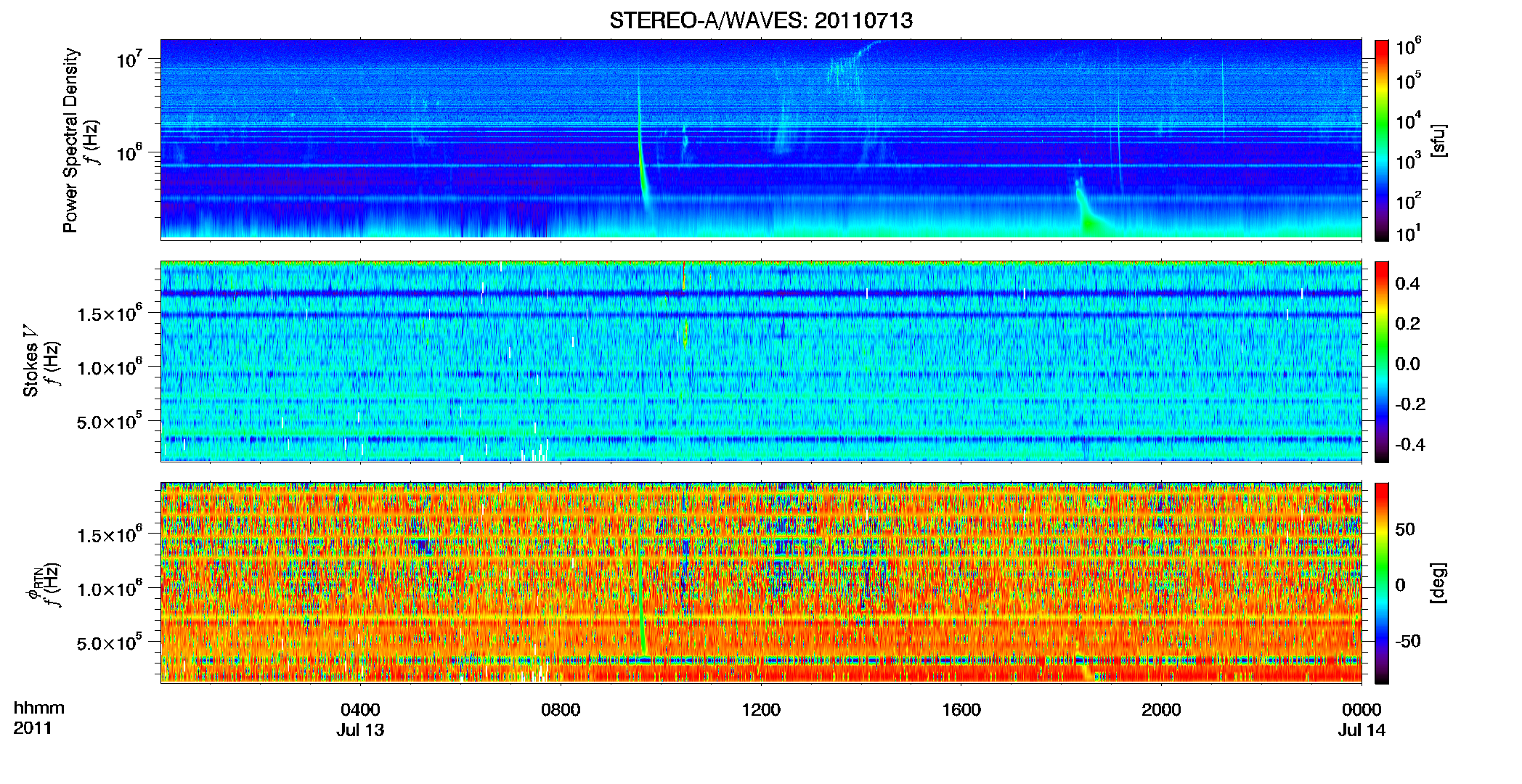Click the 10^1 label on sfu colorbar

[1409, 233]
